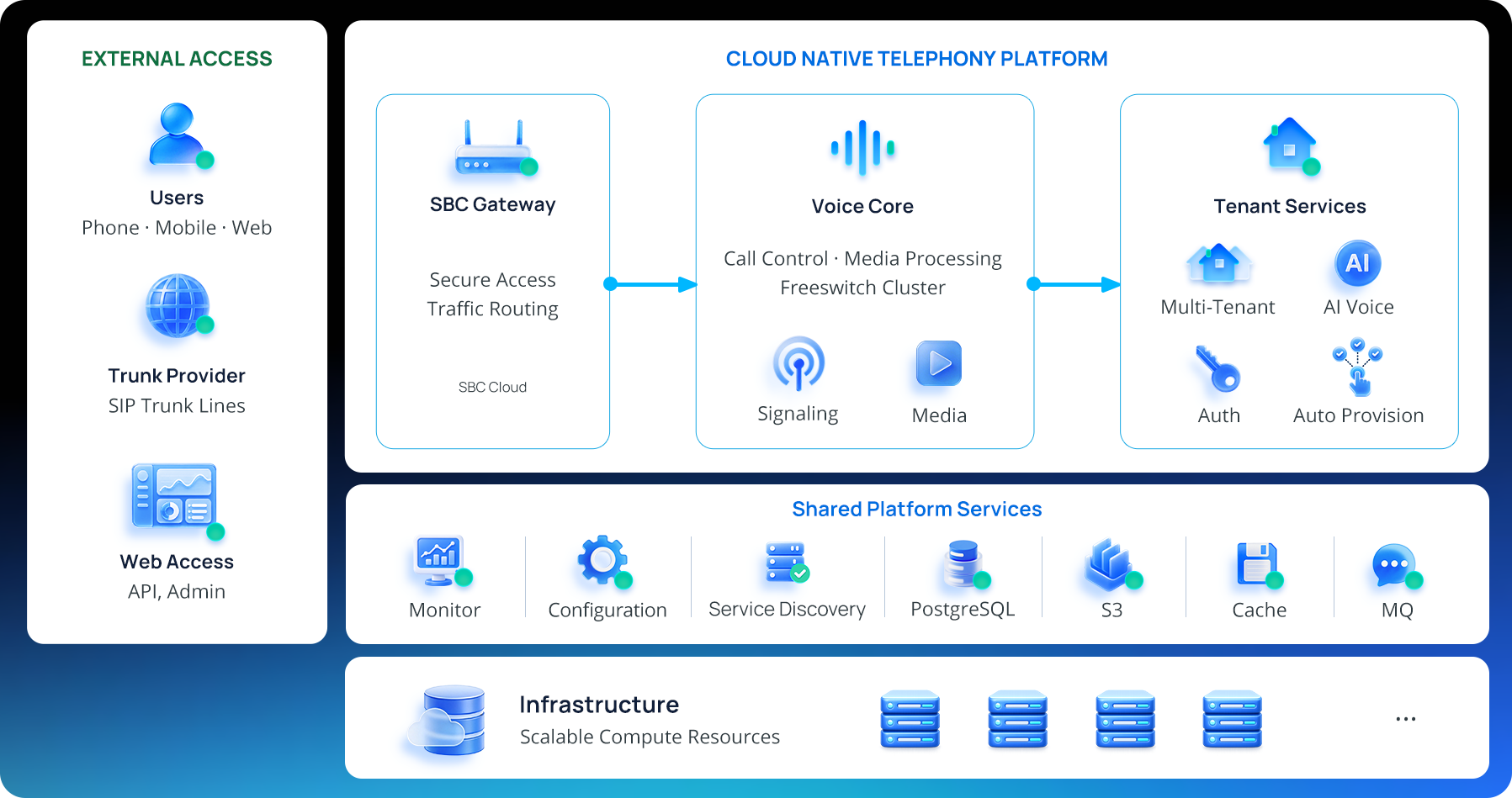Screen dimensions: 1512x798
Task: Click the 'Freeswitch Cluster' text
Action: click(x=863, y=288)
